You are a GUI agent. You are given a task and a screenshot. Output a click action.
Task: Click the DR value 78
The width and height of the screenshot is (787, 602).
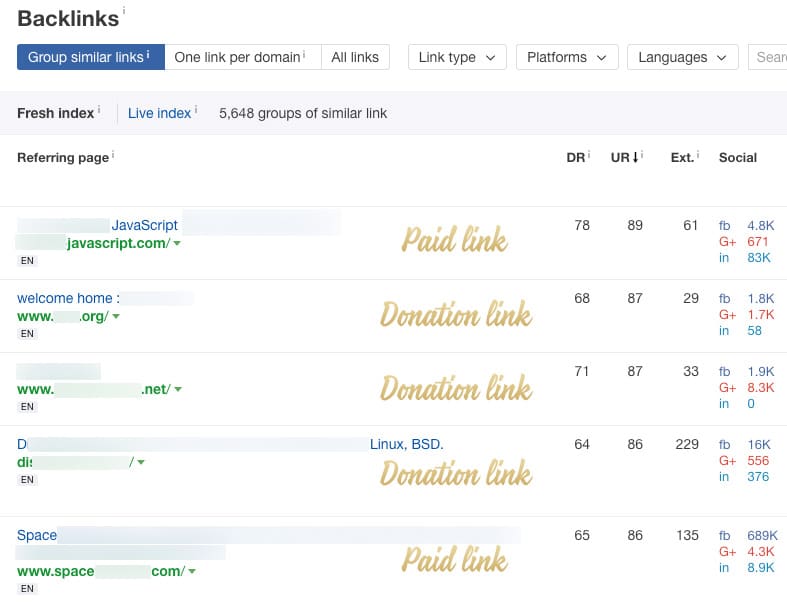[582, 225]
